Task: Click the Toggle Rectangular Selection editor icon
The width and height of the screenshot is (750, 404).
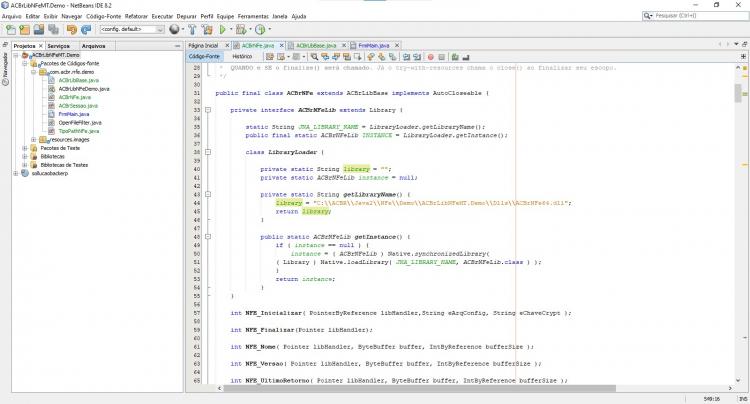Action: (x=357, y=56)
